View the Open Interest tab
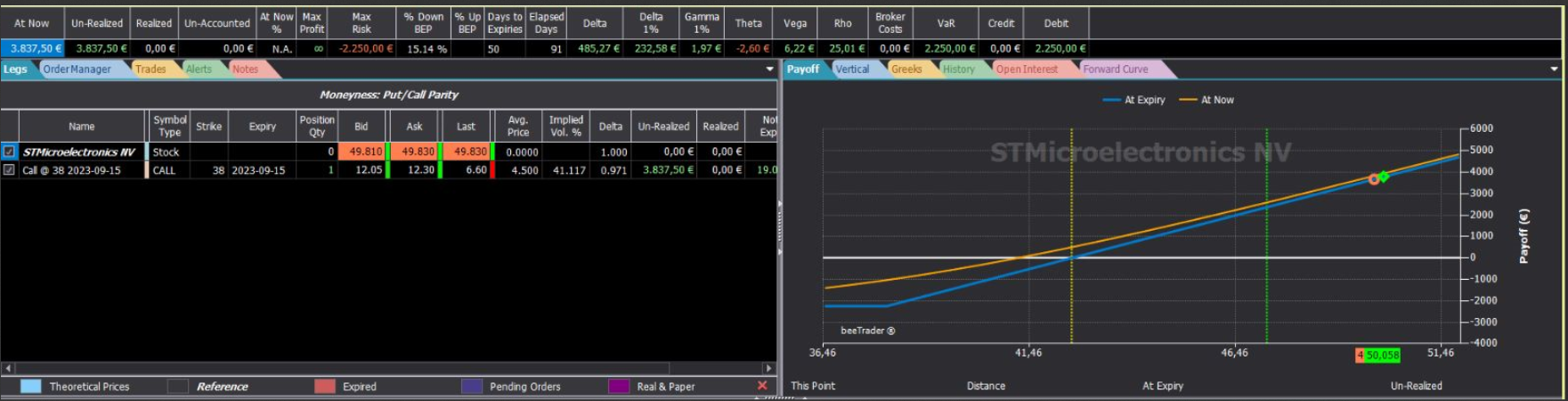 (x=1027, y=69)
